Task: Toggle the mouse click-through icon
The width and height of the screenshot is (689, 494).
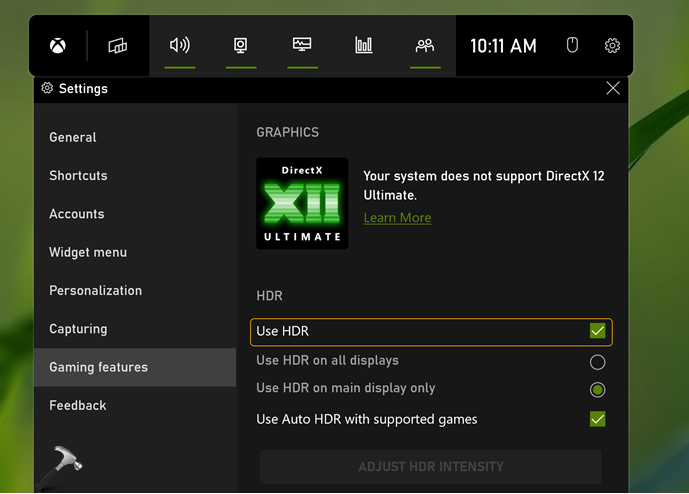Action: click(x=573, y=45)
